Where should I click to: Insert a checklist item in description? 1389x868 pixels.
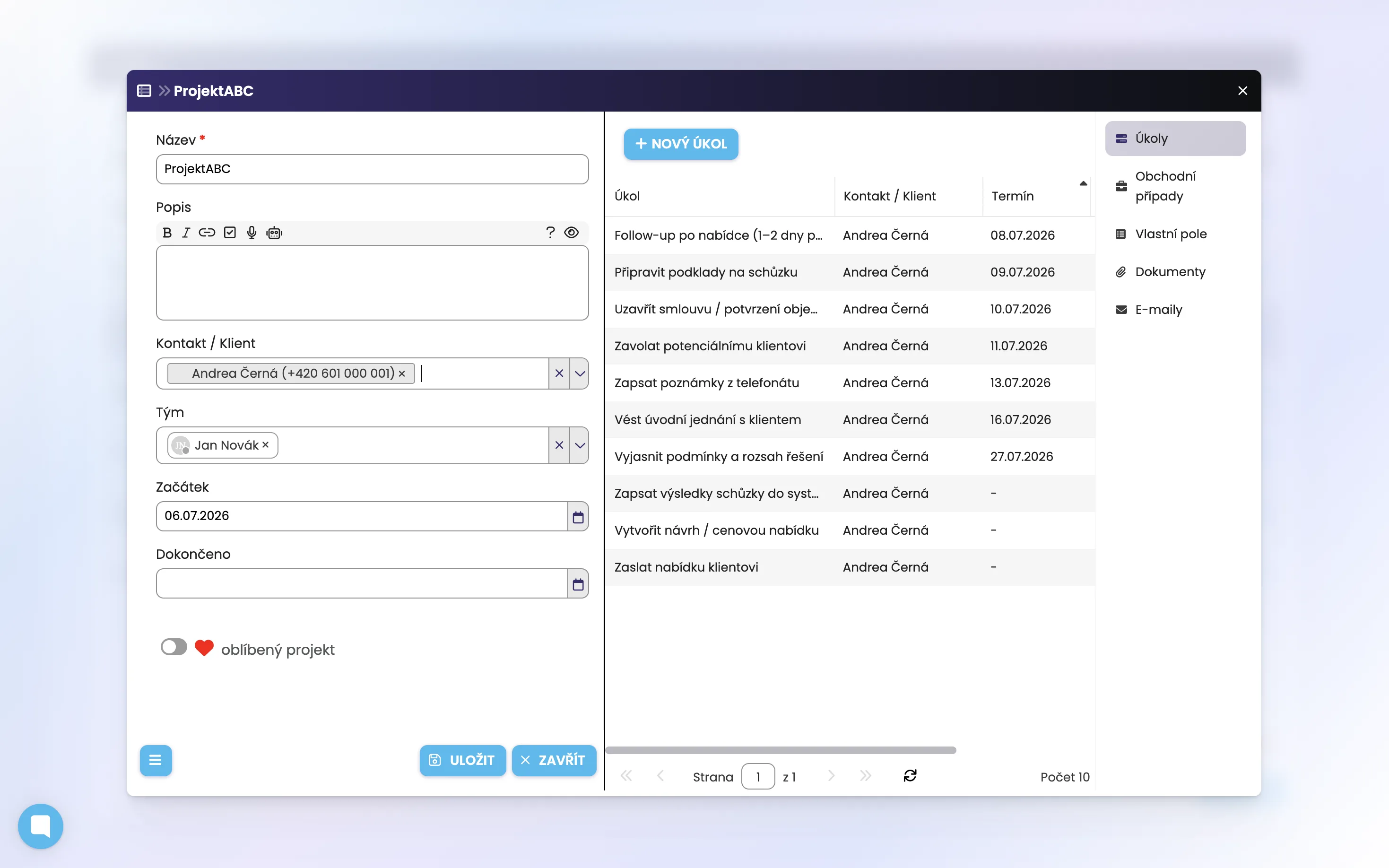click(x=230, y=233)
